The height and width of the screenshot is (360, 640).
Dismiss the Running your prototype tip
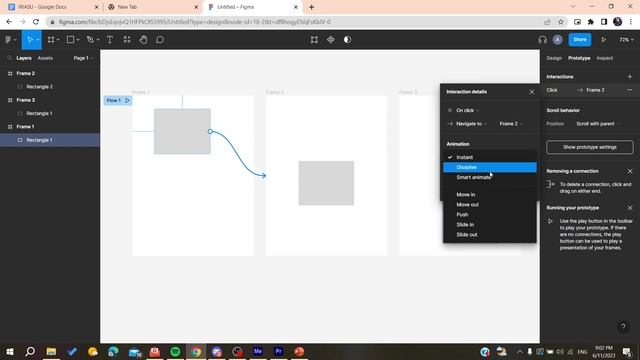point(630,208)
